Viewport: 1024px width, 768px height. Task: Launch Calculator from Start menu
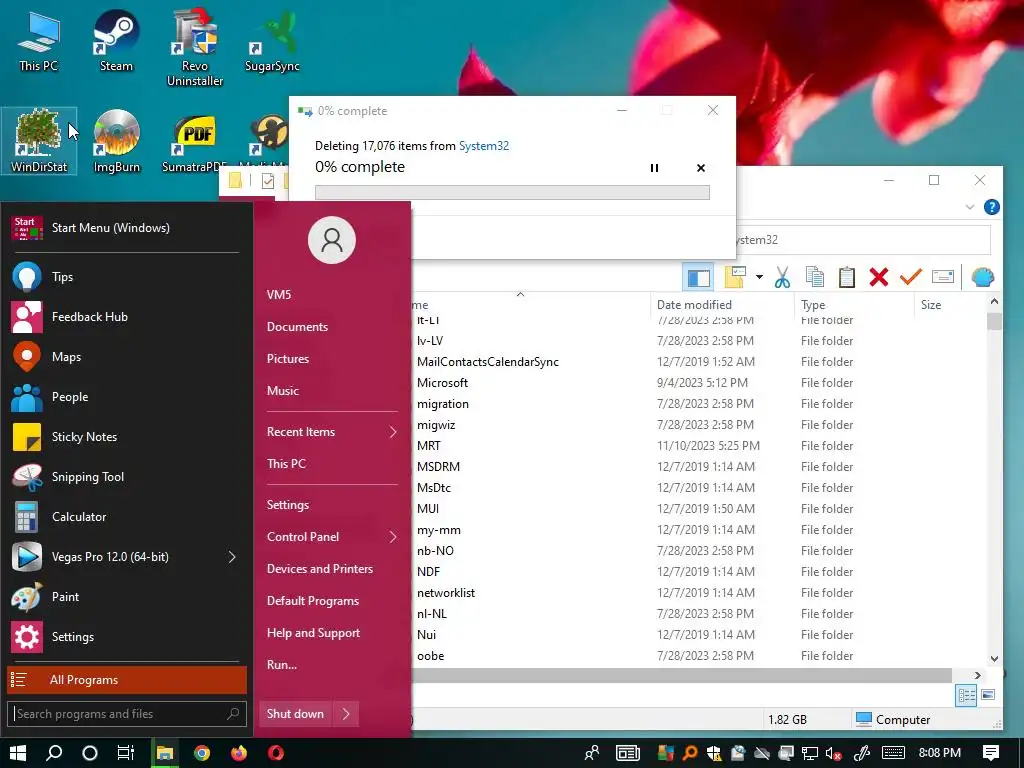pos(127,517)
